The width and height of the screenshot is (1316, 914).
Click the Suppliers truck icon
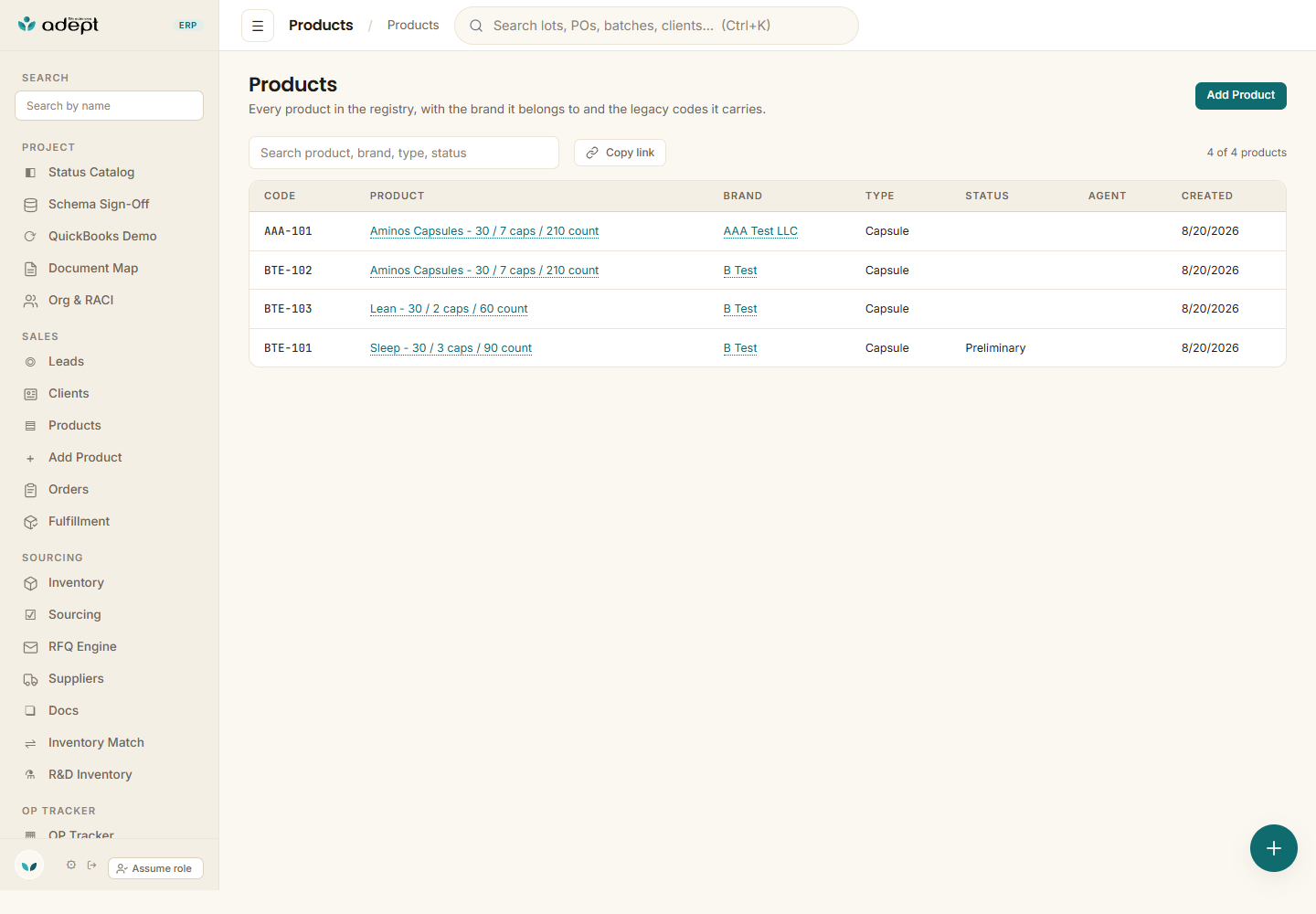pos(30,679)
